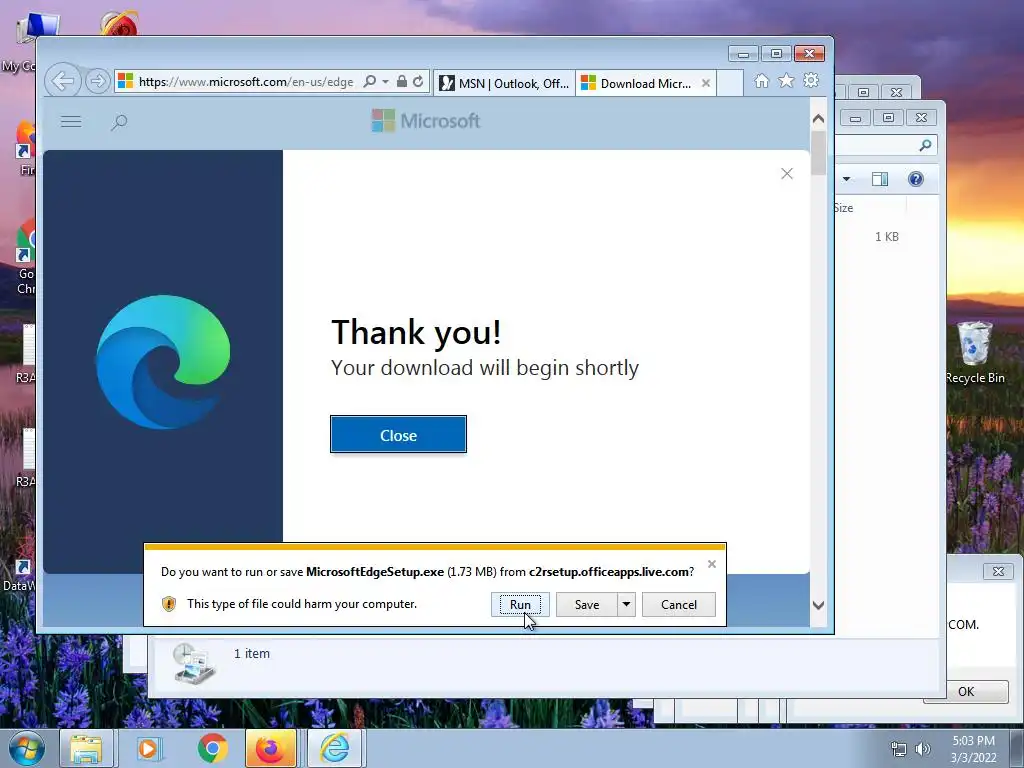Click the blue Close button

pyautogui.click(x=398, y=434)
